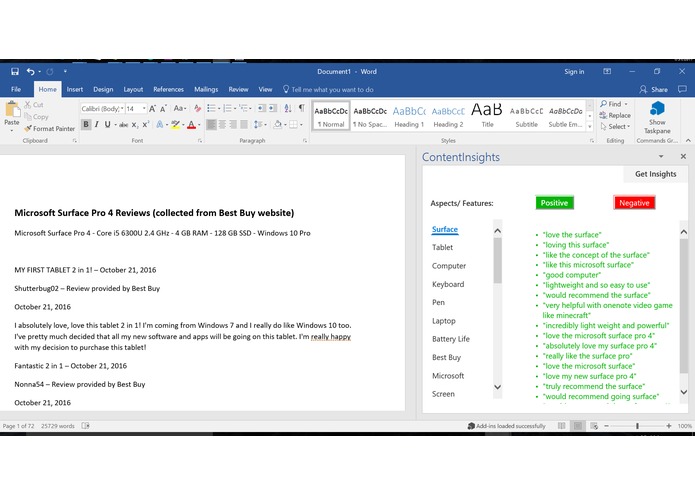Viewport: 695px width, 494px height.
Task: Click the Paste clipboard icon
Action: (12, 109)
